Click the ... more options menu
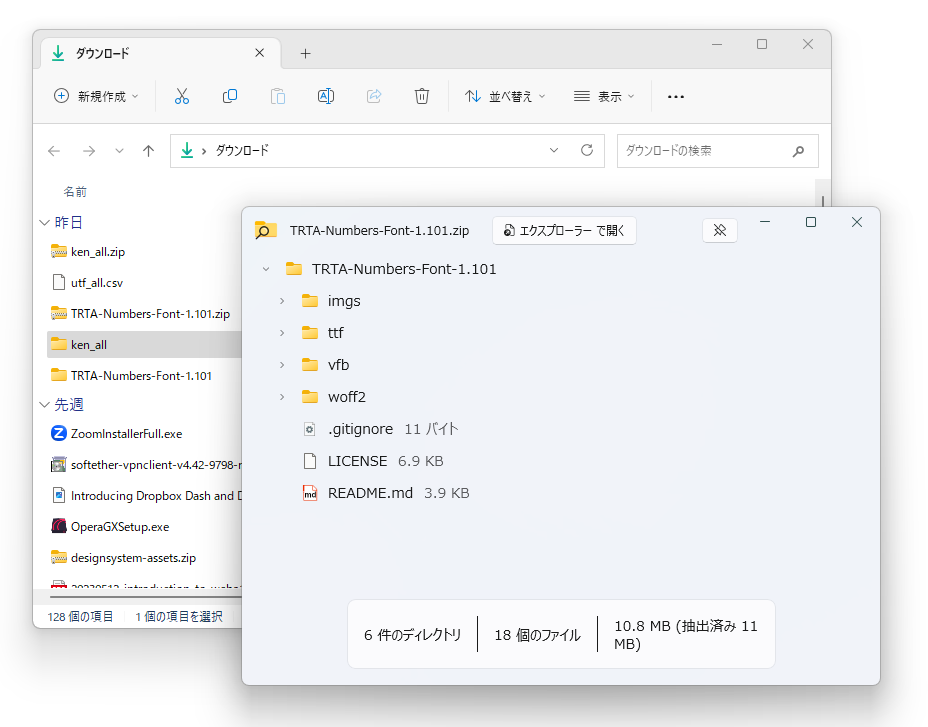 (x=675, y=96)
